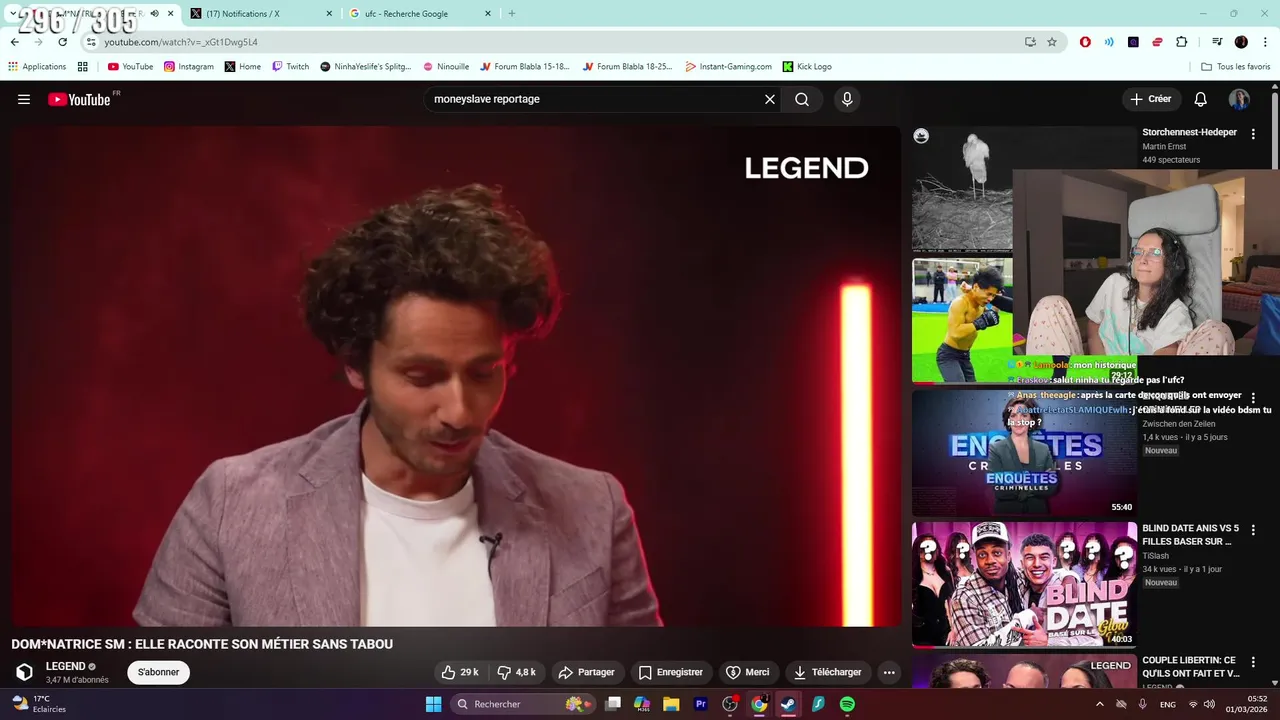This screenshot has width=1280, height=720.
Task: Click the video player to pause playback
Action: (x=456, y=375)
